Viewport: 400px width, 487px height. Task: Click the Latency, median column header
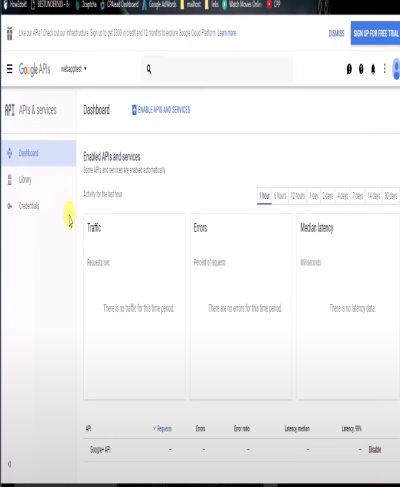297,428
